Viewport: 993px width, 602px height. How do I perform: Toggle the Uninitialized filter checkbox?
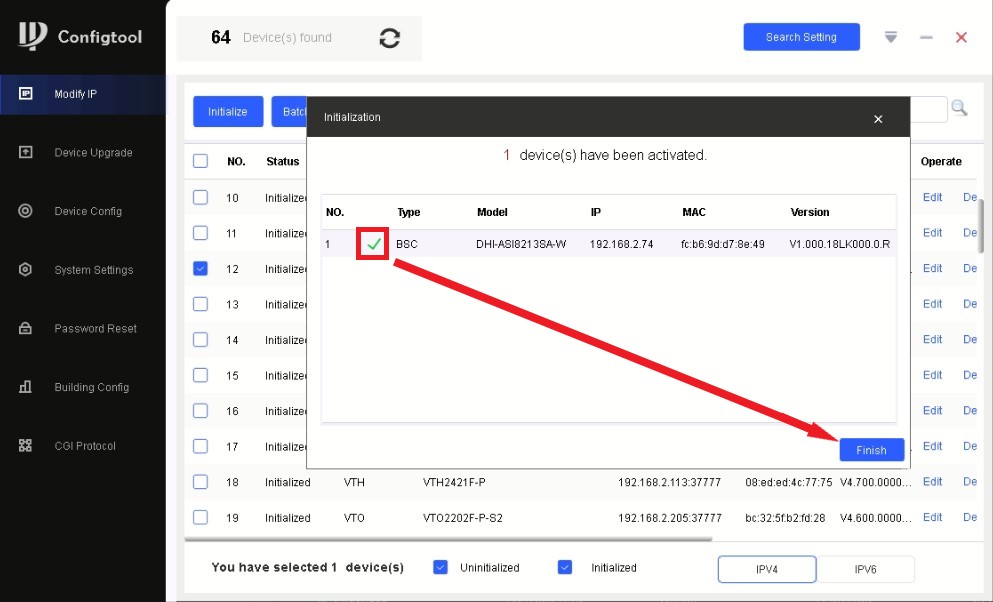coord(440,567)
